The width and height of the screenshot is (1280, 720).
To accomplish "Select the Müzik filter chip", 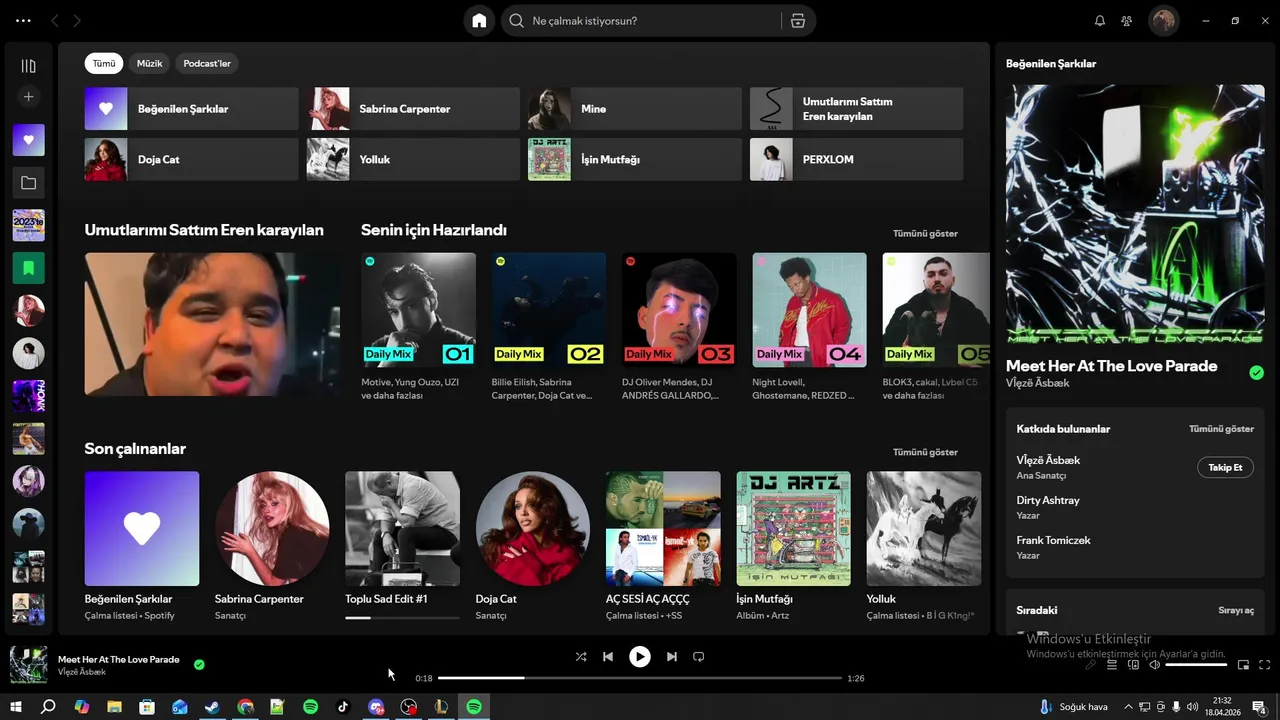I will click(x=150, y=63).
